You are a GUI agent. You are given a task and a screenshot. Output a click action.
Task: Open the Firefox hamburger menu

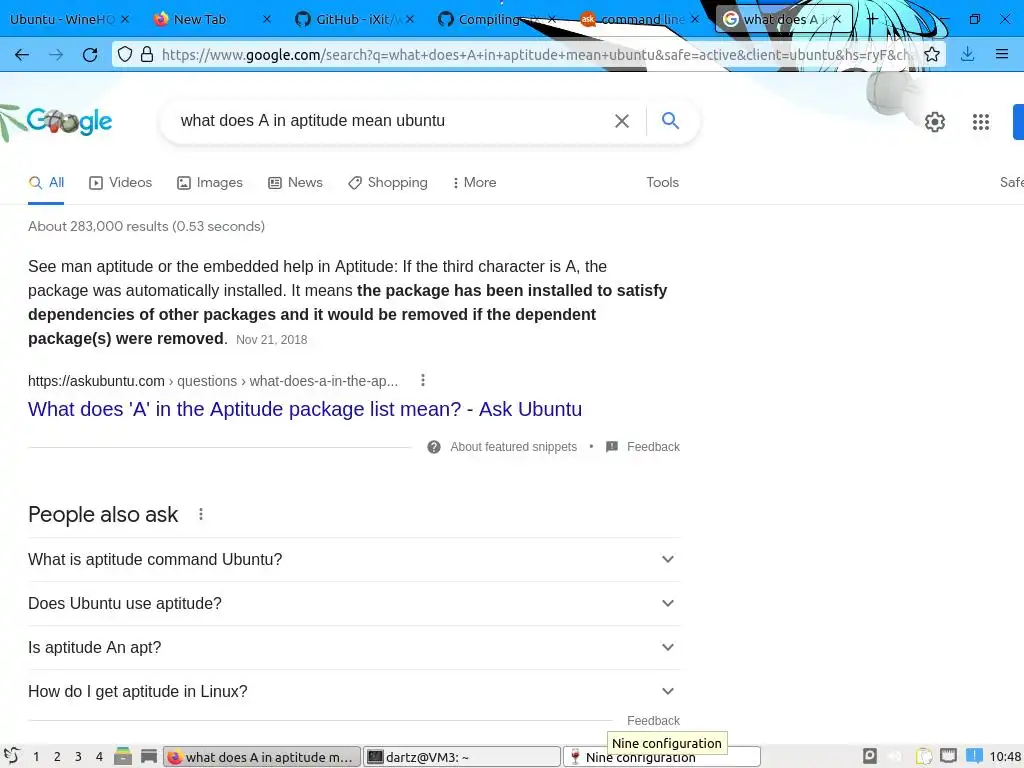pyautogui.click(x=1002, y=54)
